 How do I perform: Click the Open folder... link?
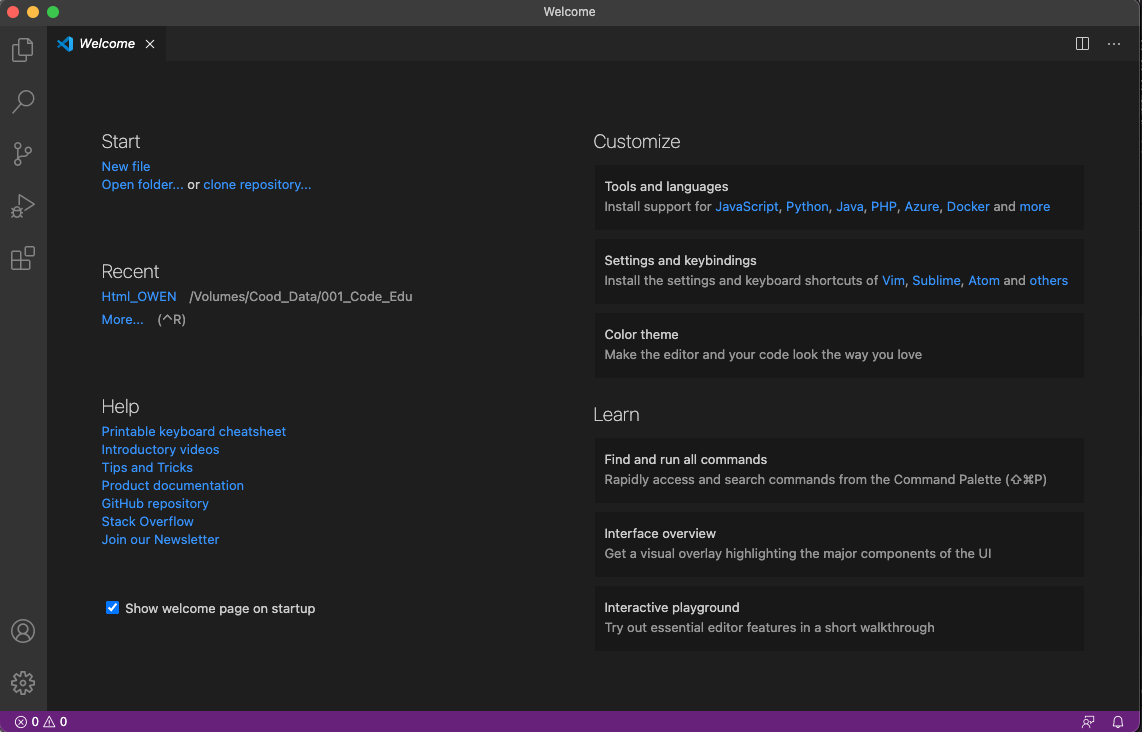[143, 184]
